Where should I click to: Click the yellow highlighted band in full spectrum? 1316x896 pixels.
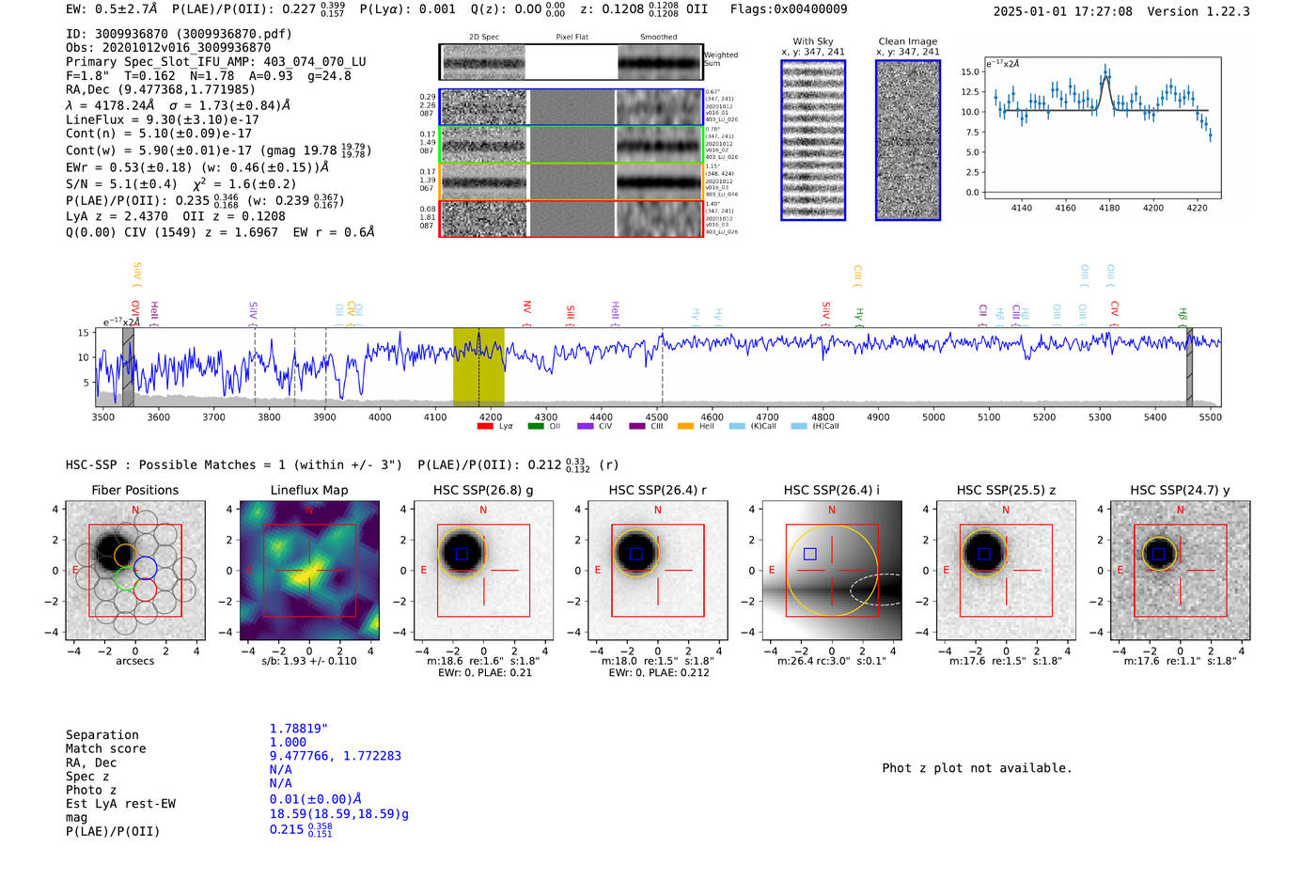[x=478, y=368]
